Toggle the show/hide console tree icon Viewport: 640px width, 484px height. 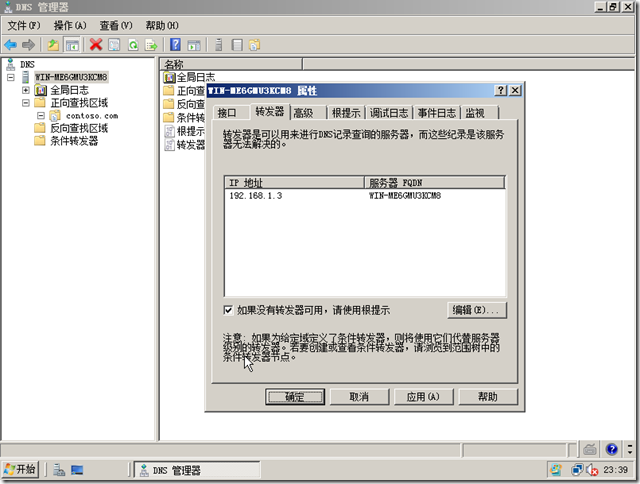[72, 44]
